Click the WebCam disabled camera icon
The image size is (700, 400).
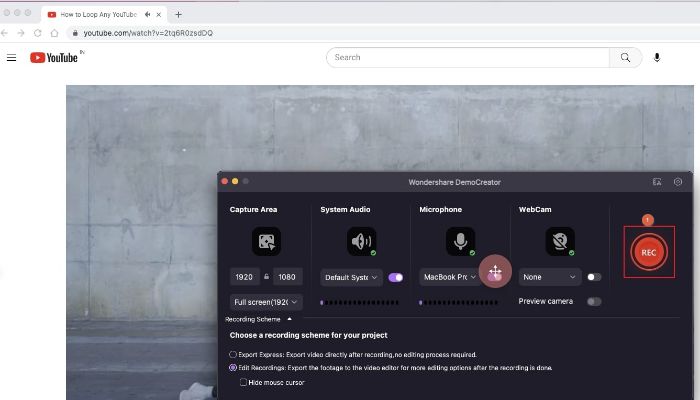click(x=560, y=241)
